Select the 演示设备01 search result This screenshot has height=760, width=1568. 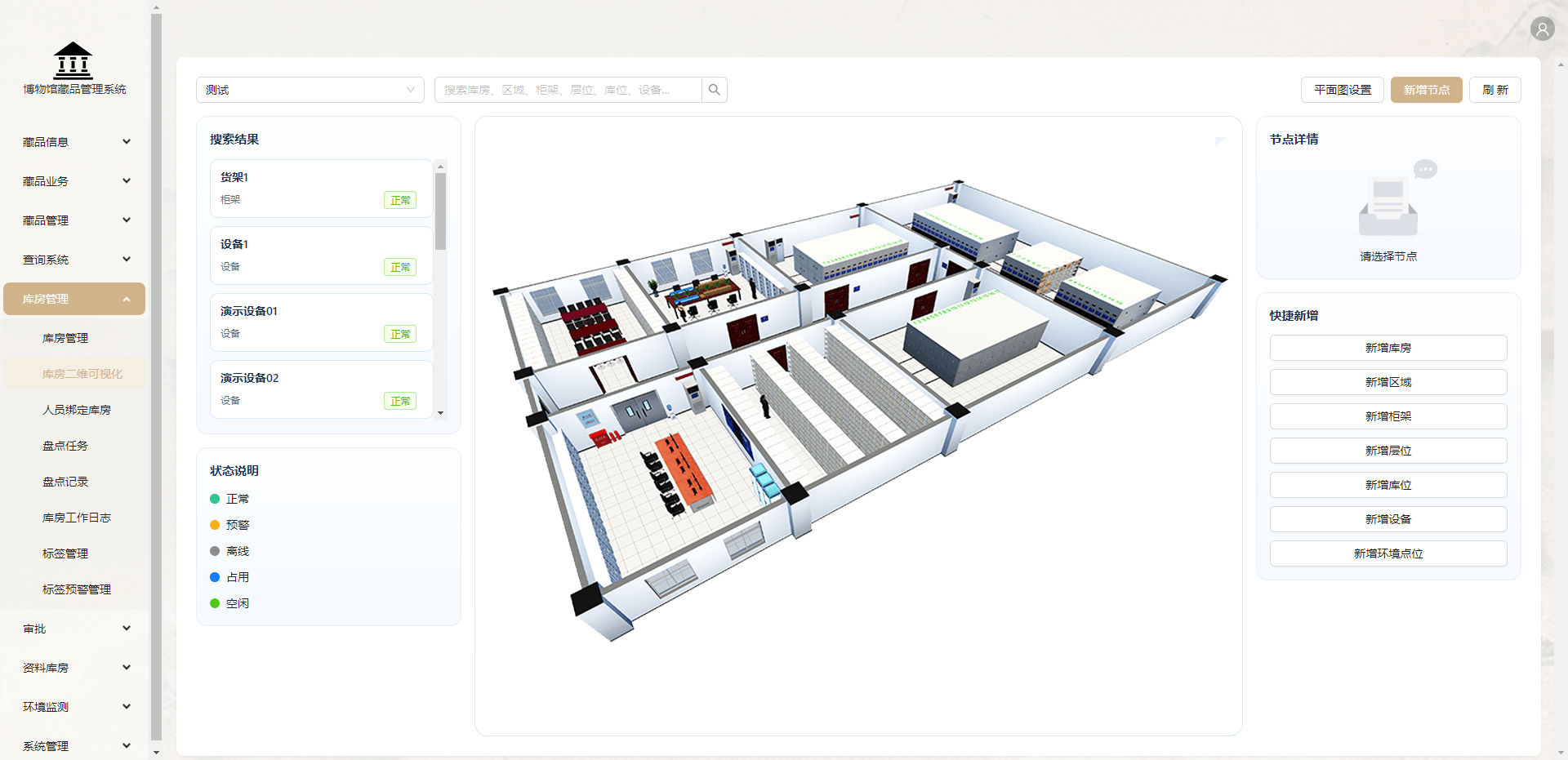coord(321,322)
